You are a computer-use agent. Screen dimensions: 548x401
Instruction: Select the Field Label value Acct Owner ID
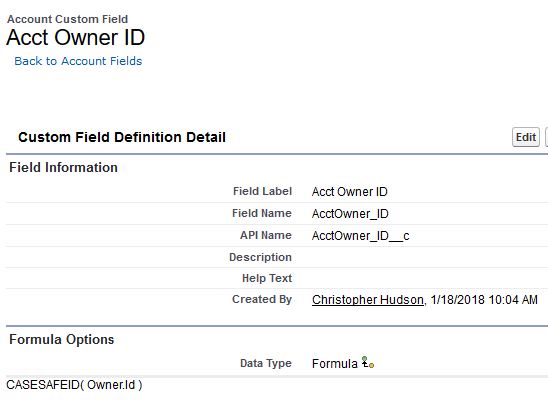349,192
